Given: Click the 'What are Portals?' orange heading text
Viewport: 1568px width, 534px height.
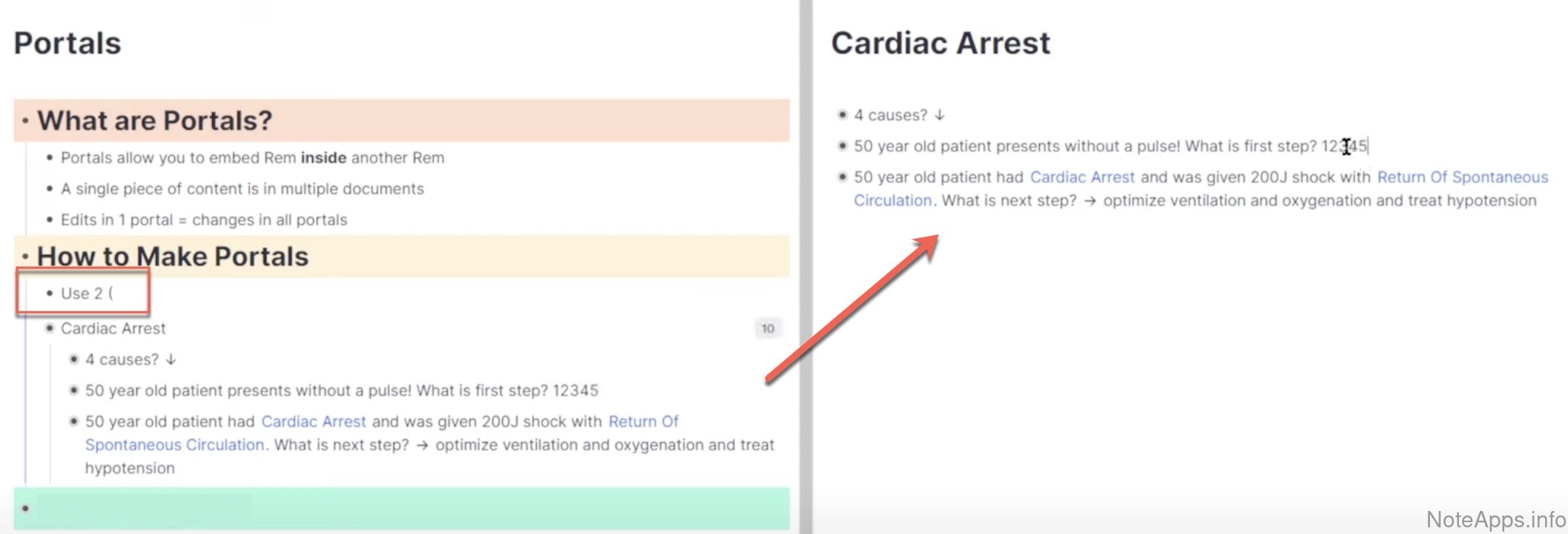Looking at the screenshot, I should click(155, 120).
